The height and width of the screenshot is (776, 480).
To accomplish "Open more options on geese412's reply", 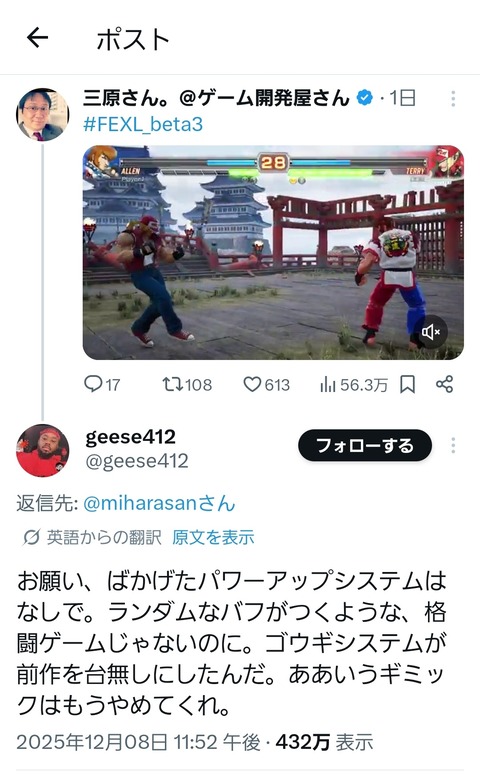I will point(453,445).
